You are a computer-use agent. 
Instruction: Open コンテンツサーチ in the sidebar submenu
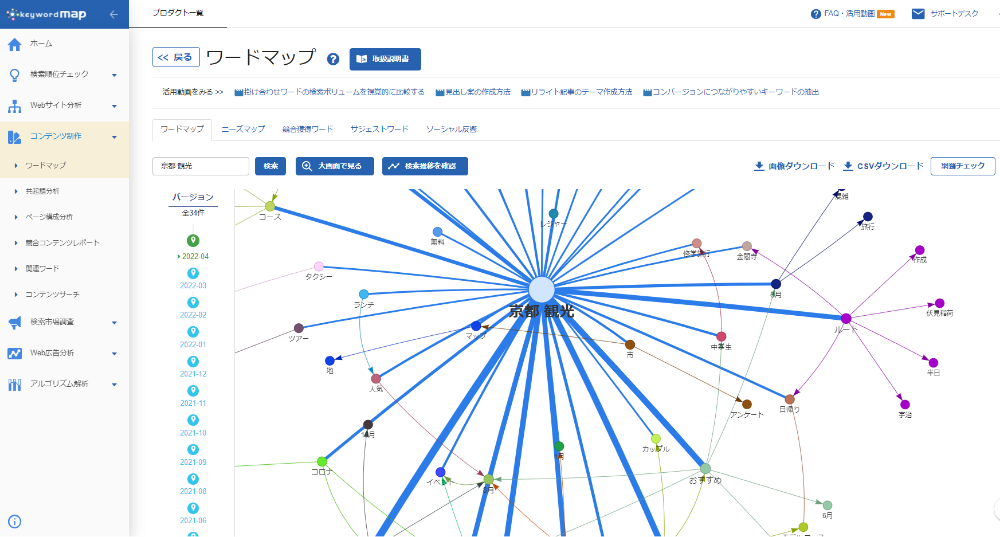[52, 295]
